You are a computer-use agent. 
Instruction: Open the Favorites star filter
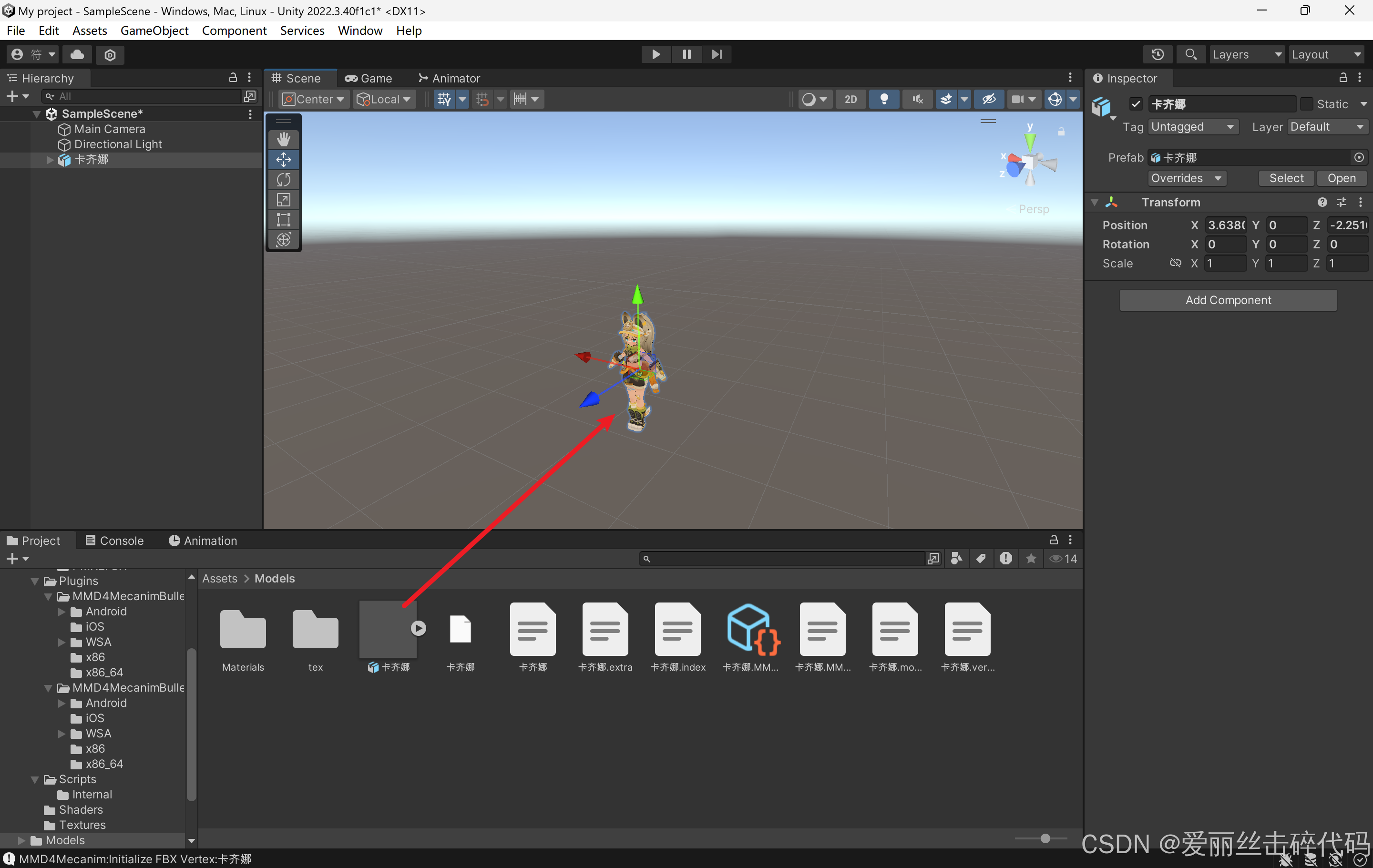click(1030, 559)
